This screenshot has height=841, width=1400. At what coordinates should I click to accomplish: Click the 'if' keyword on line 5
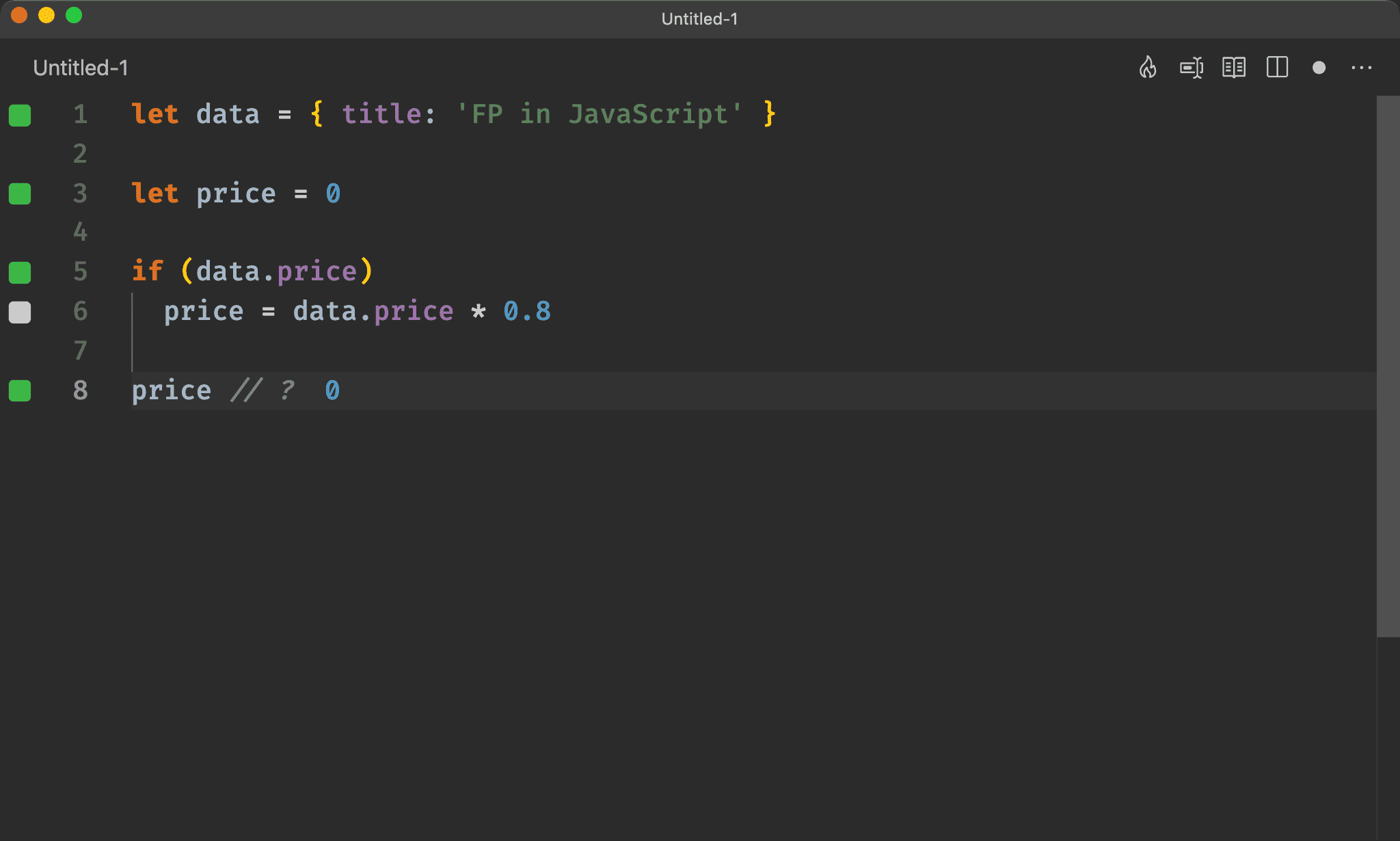pos(147,271)
